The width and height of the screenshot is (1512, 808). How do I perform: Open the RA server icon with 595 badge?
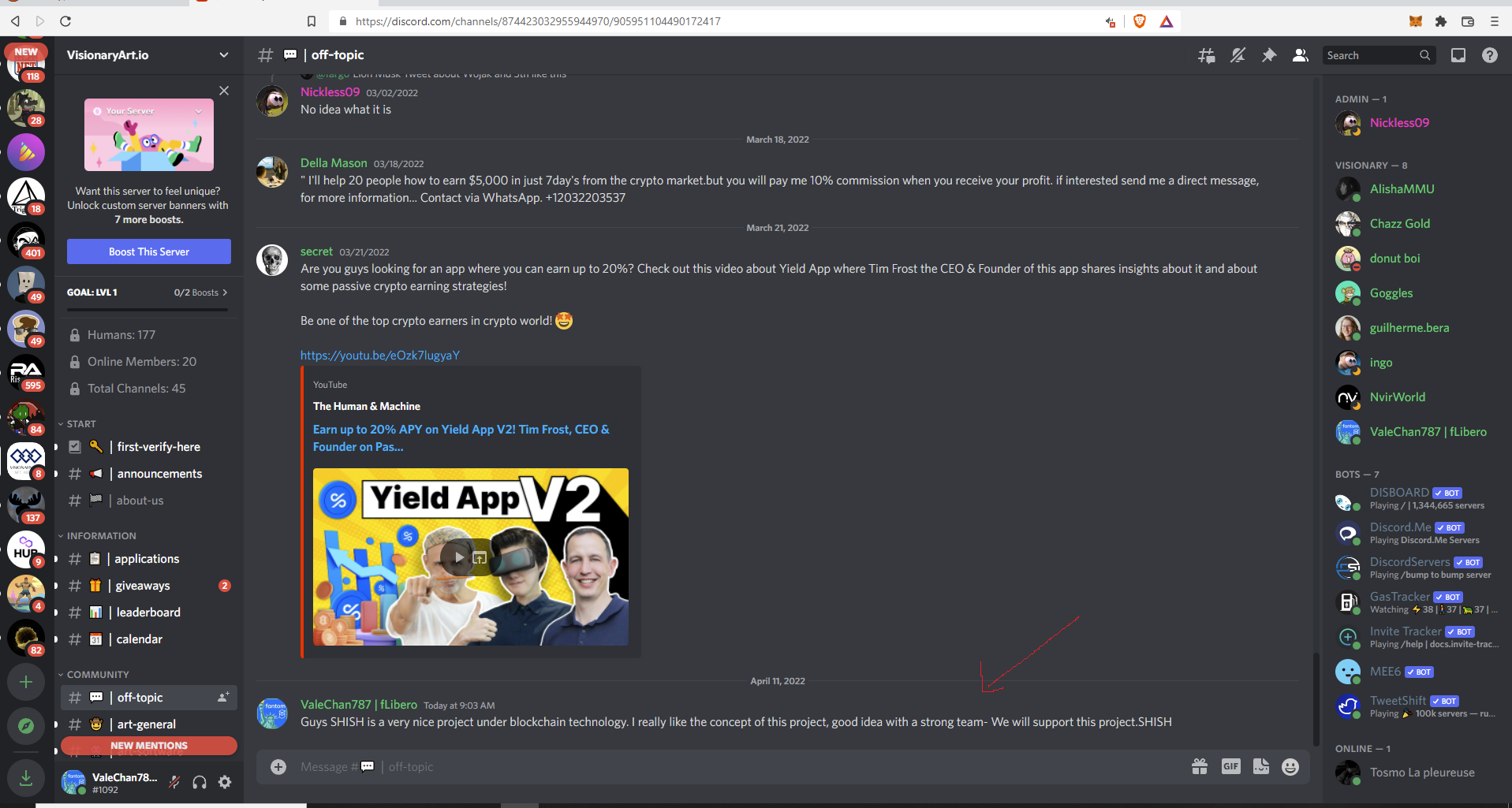(x=26, y=373)
